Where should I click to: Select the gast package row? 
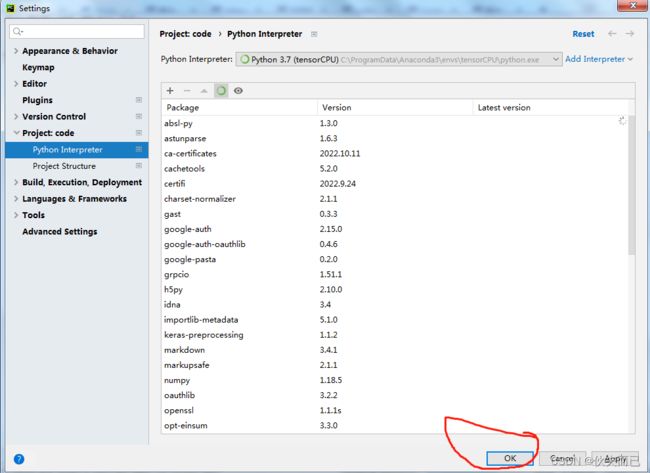click(x=395, y=214)
